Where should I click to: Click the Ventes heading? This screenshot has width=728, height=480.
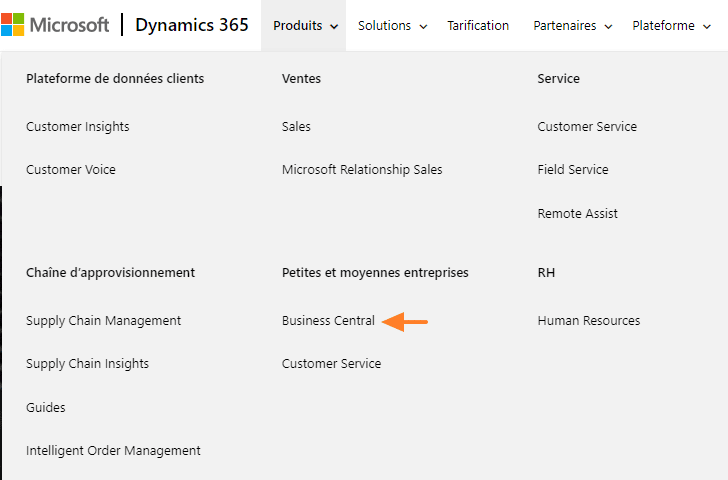pos(301,79)
